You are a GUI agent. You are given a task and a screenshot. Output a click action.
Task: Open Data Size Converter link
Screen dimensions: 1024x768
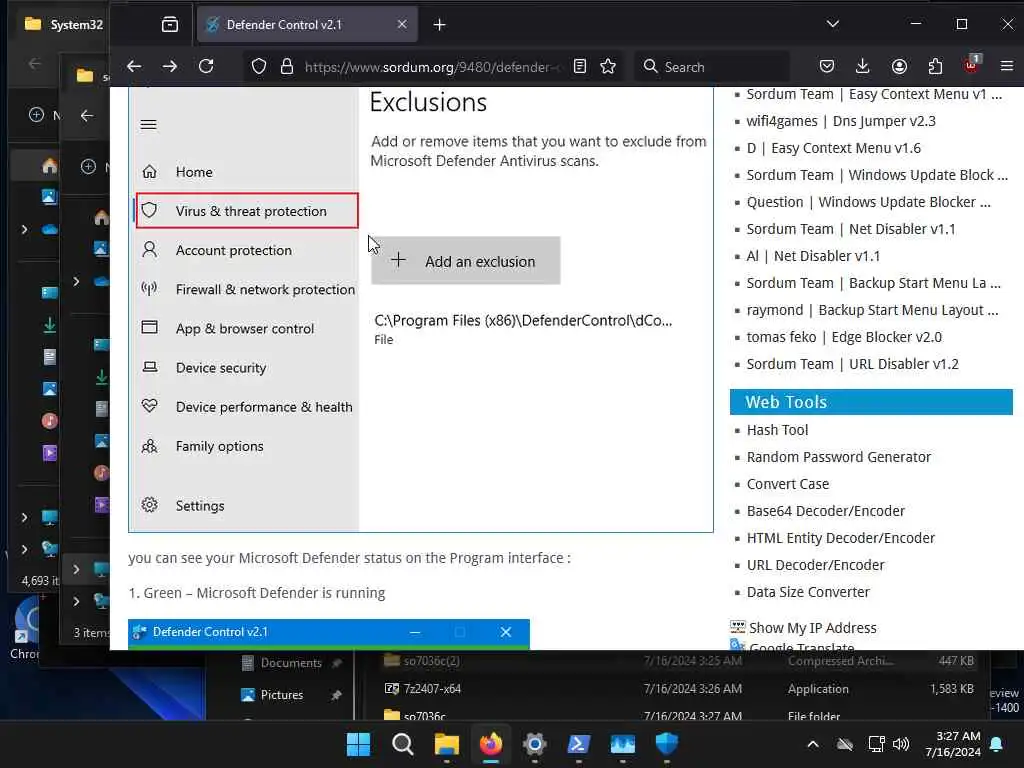click(808, 592)
